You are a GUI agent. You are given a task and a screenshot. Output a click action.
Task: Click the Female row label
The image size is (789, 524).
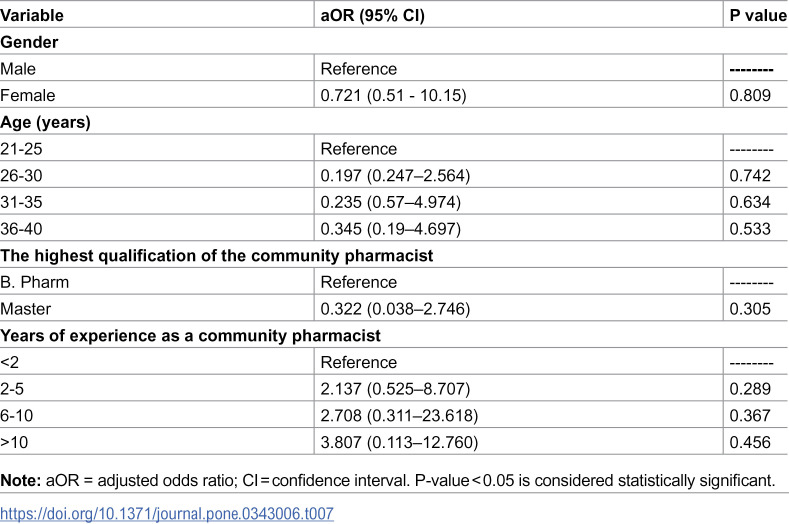tap(28, 95)
